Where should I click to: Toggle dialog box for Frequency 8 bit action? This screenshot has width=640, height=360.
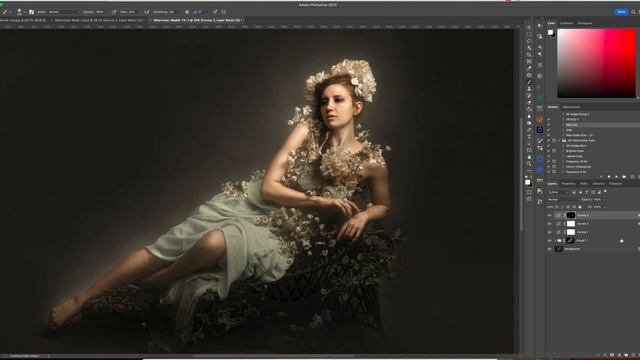(554, 172)
